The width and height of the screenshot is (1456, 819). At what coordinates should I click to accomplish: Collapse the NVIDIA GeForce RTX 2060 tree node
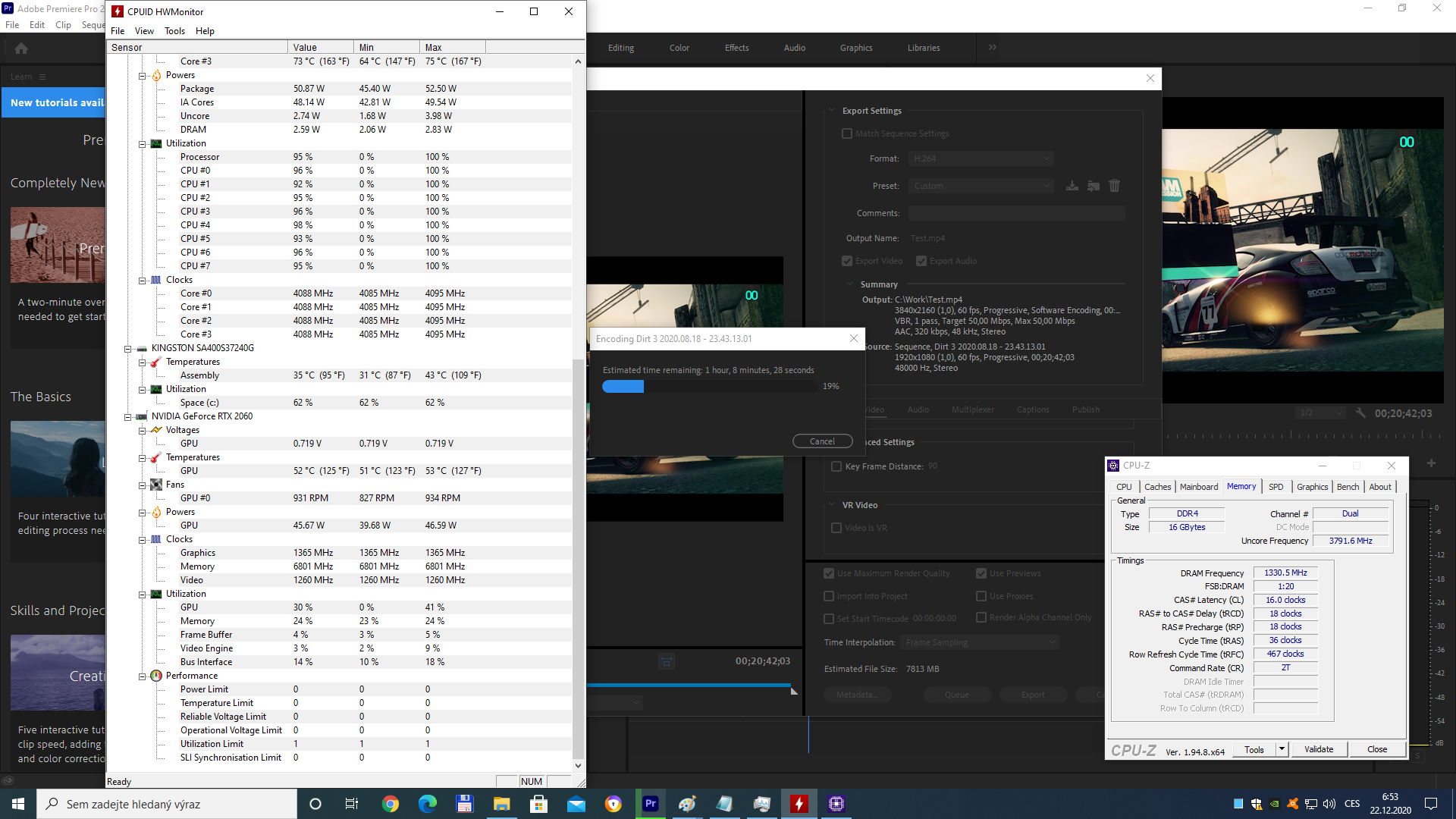point(128,416)
